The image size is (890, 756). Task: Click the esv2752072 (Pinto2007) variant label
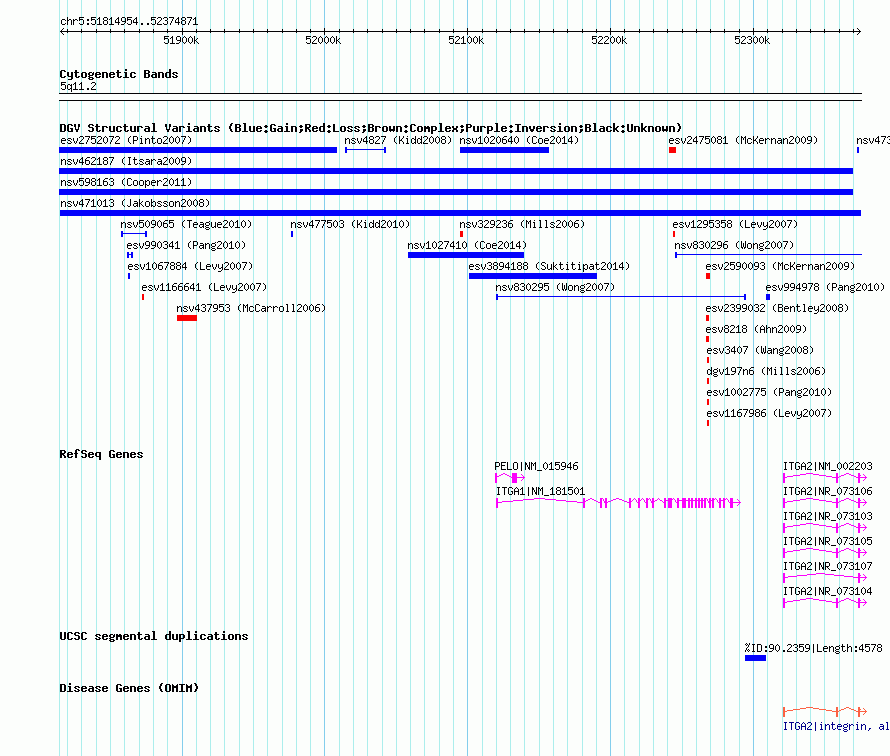click(126, 140)
